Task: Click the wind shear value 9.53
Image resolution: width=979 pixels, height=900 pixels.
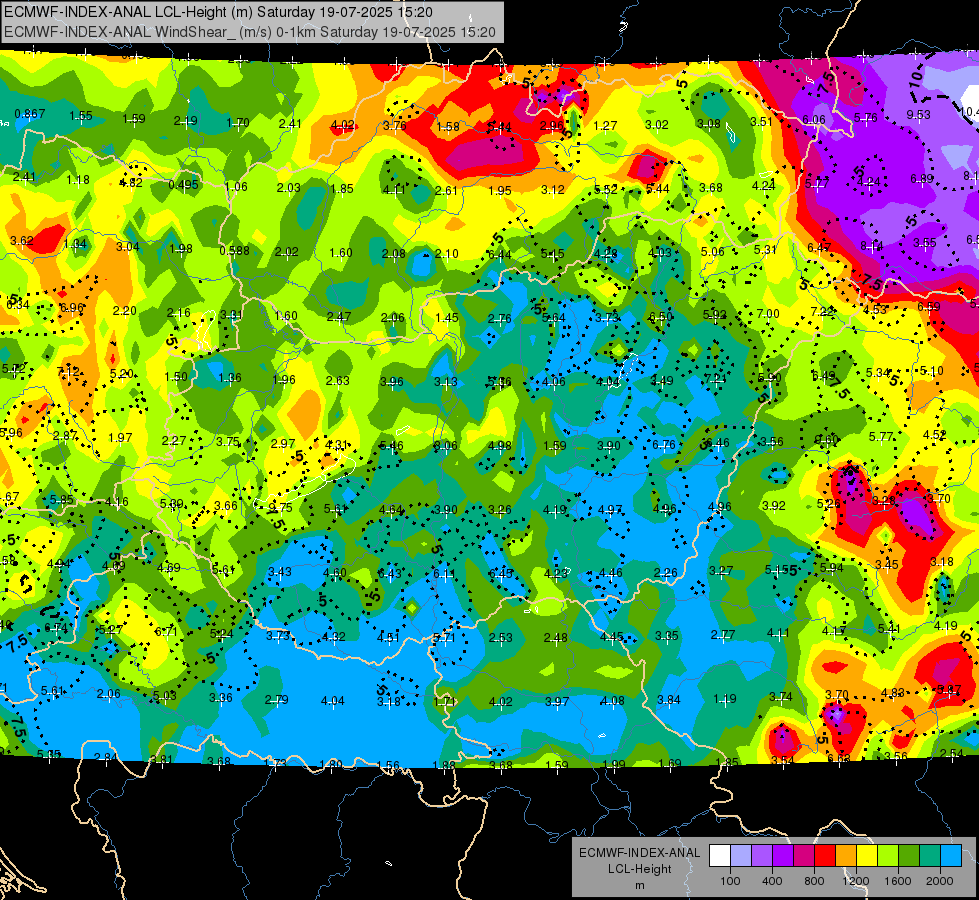Action: tap(918, 115)
